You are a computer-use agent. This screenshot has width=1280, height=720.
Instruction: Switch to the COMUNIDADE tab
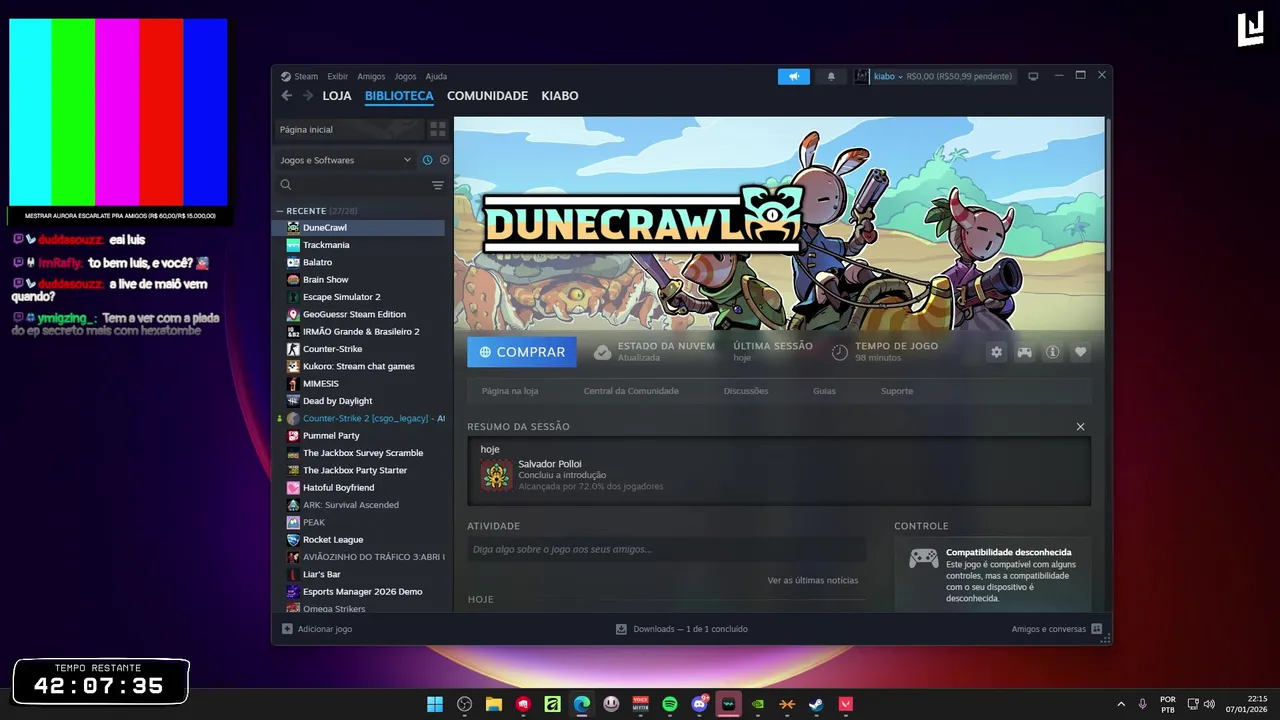(487, 96)
